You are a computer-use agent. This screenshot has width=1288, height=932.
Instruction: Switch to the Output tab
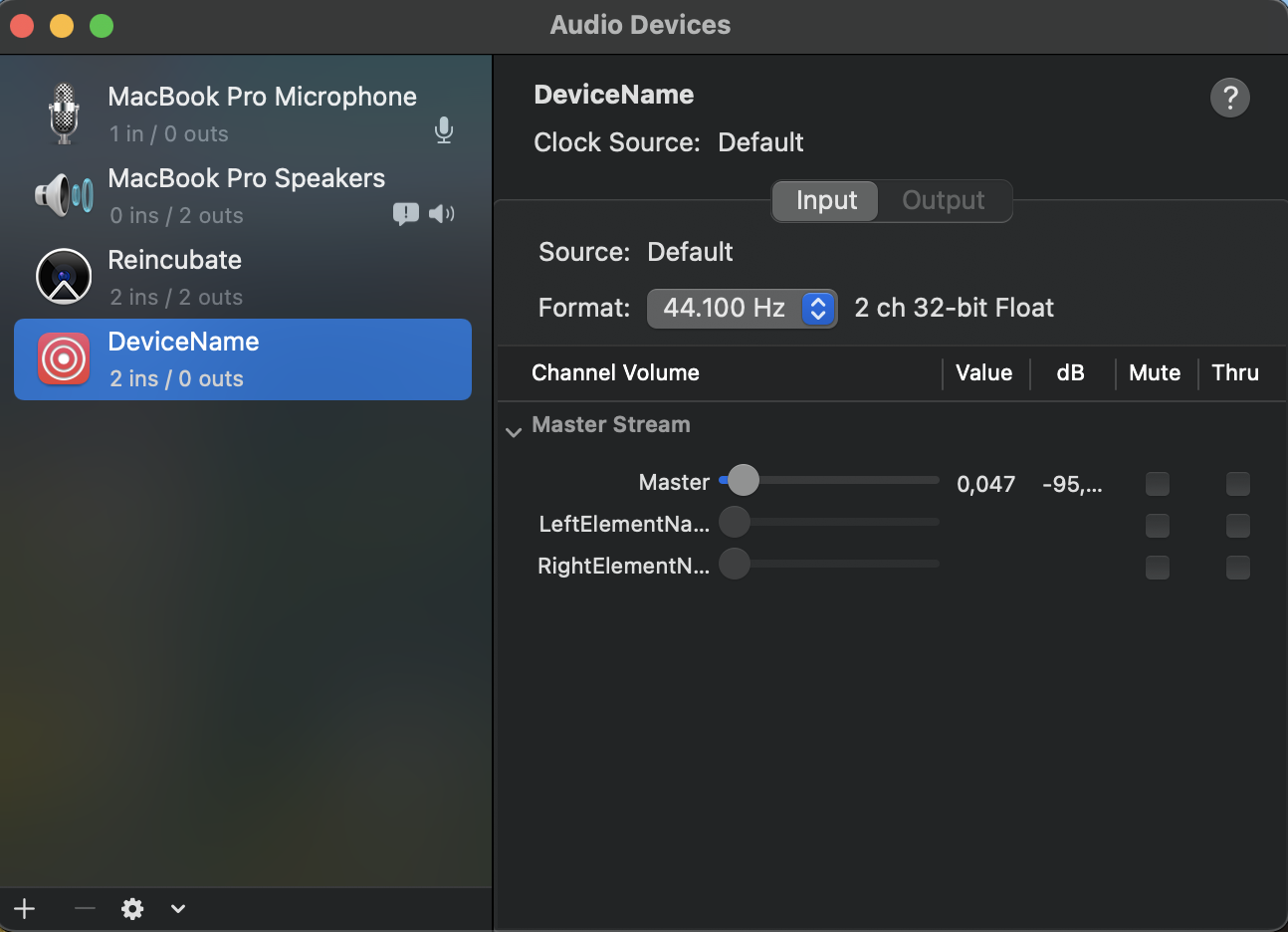[x=943, y=201]
